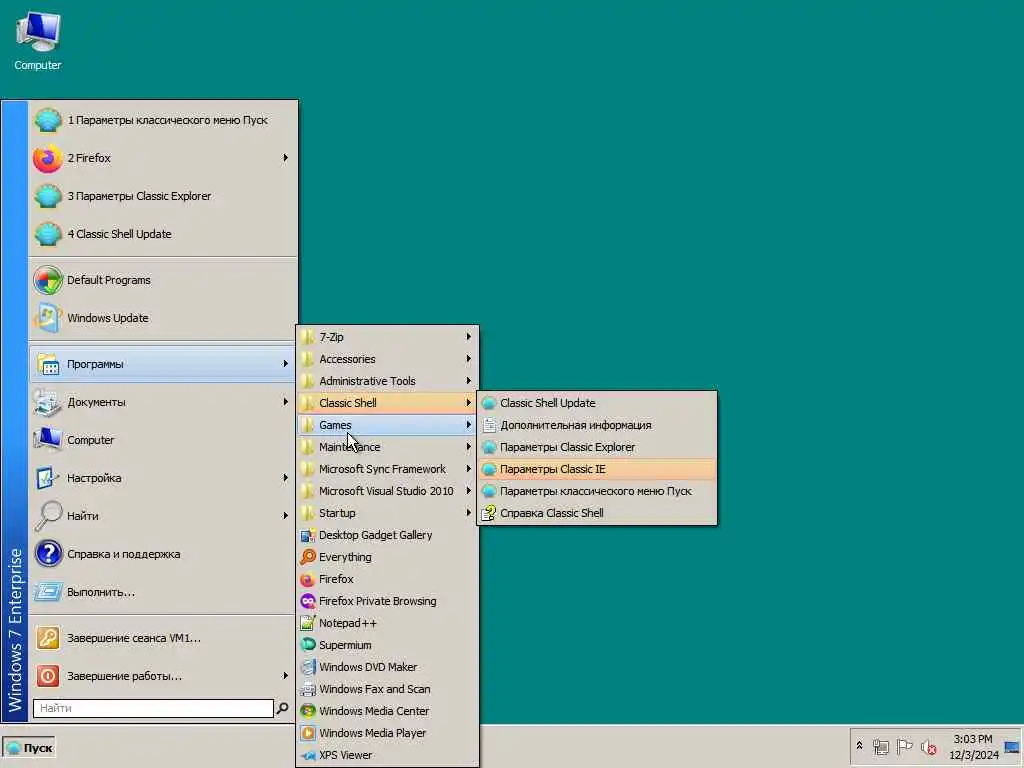This screenshot has width=1024, height=768.
Task: Click the muted volume tray icon
Action: tap(929, 746)
